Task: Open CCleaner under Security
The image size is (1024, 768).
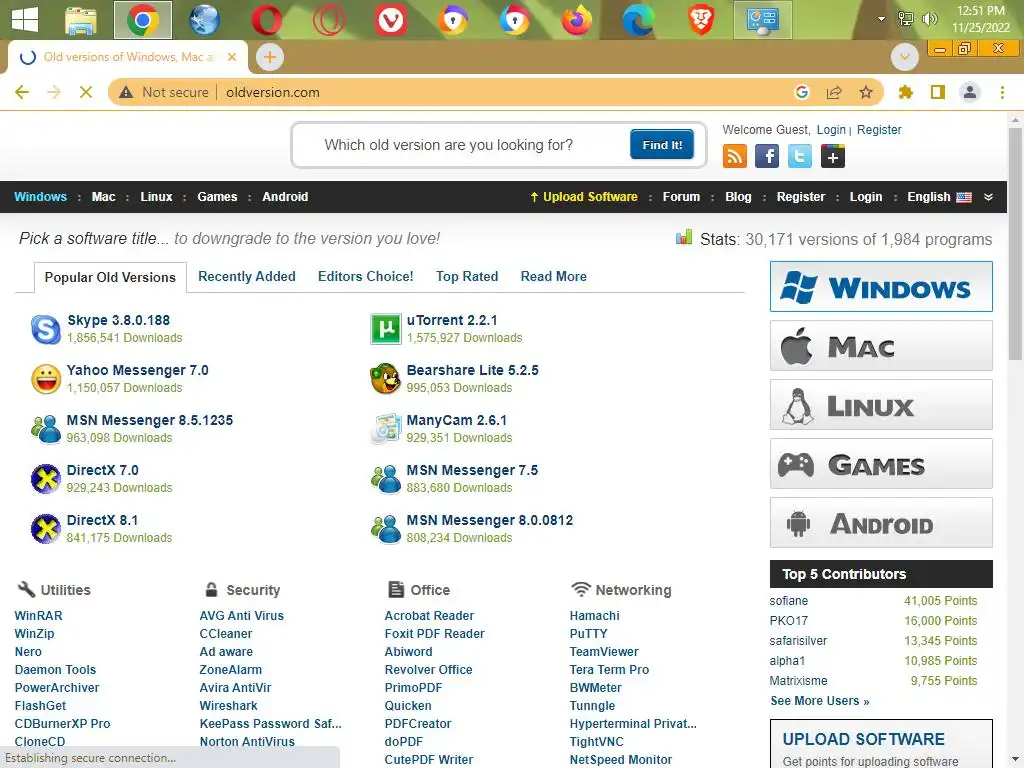Action: pos(226,633)
